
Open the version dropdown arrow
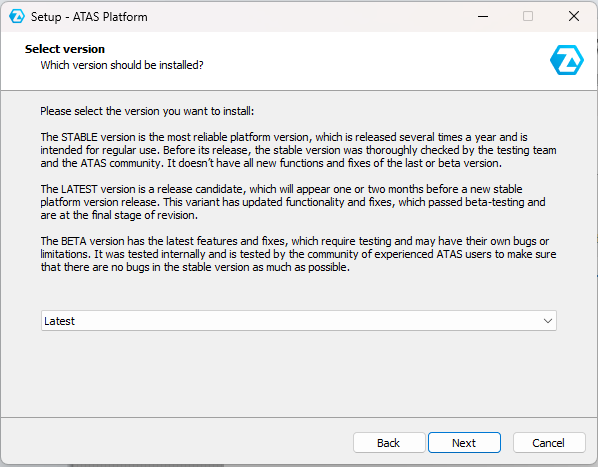pos(548,321)
